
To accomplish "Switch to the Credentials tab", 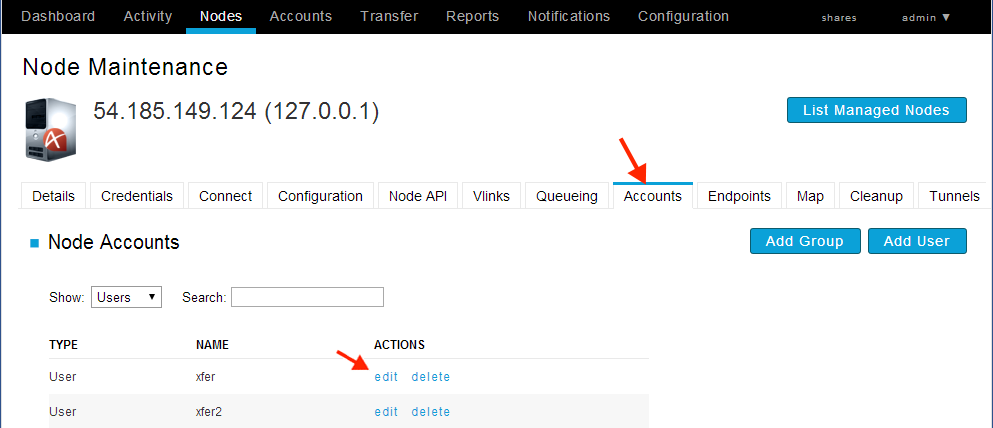I will tap(137, 196).
